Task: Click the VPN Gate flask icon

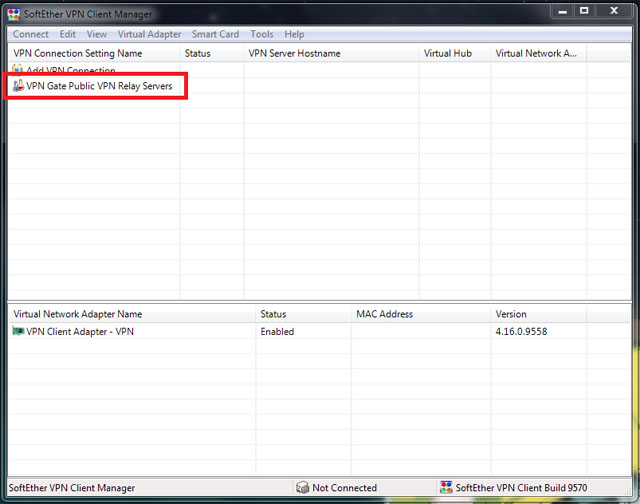Action: tap(18, 86)
